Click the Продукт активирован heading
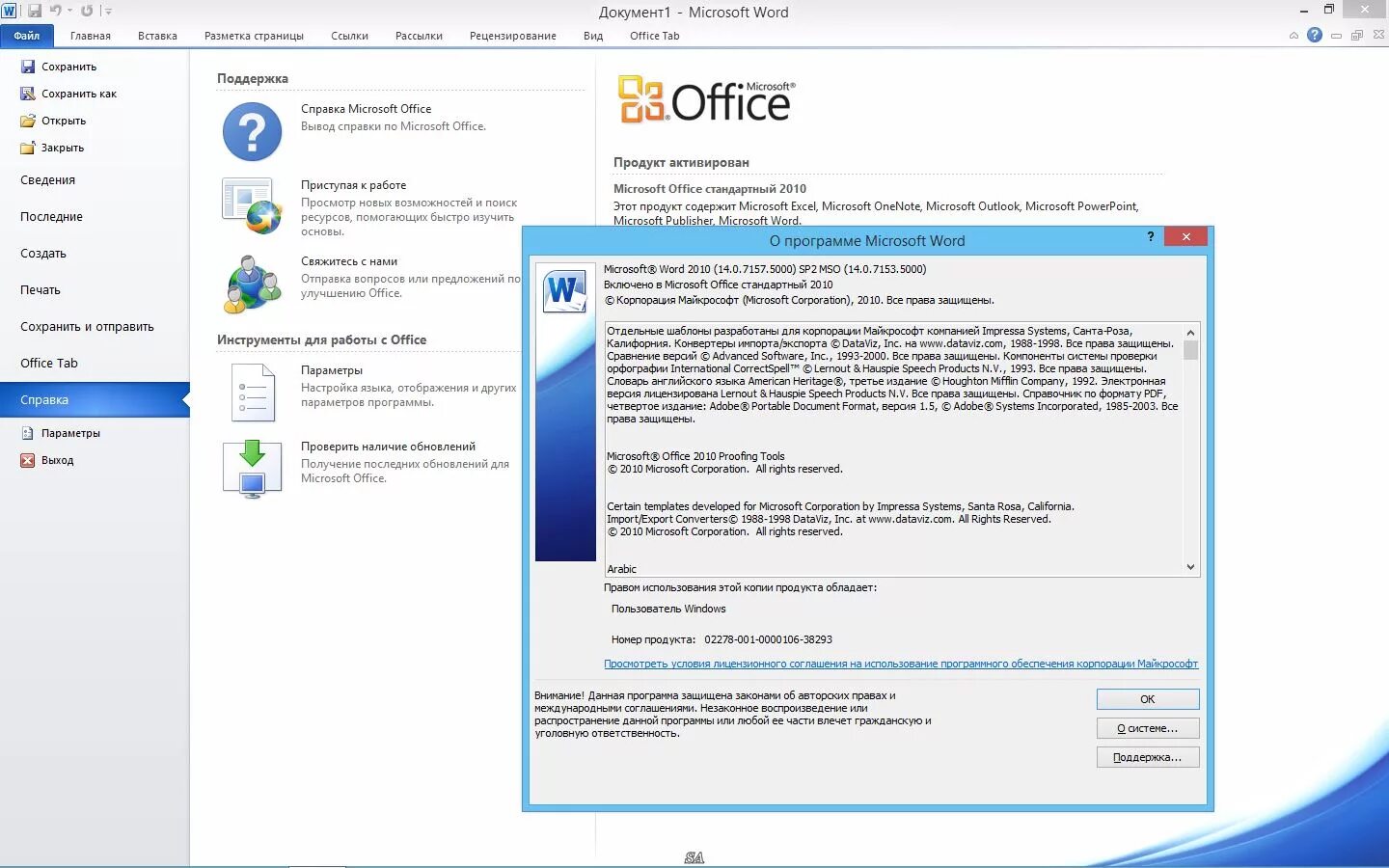Screen dimensions: 1389x868 [x=681, y=162]
